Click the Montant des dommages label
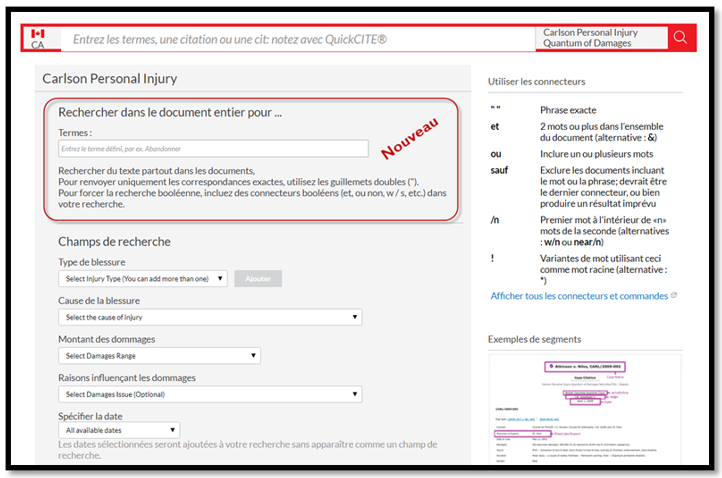 pyautogui.click(x=106, y=339)
